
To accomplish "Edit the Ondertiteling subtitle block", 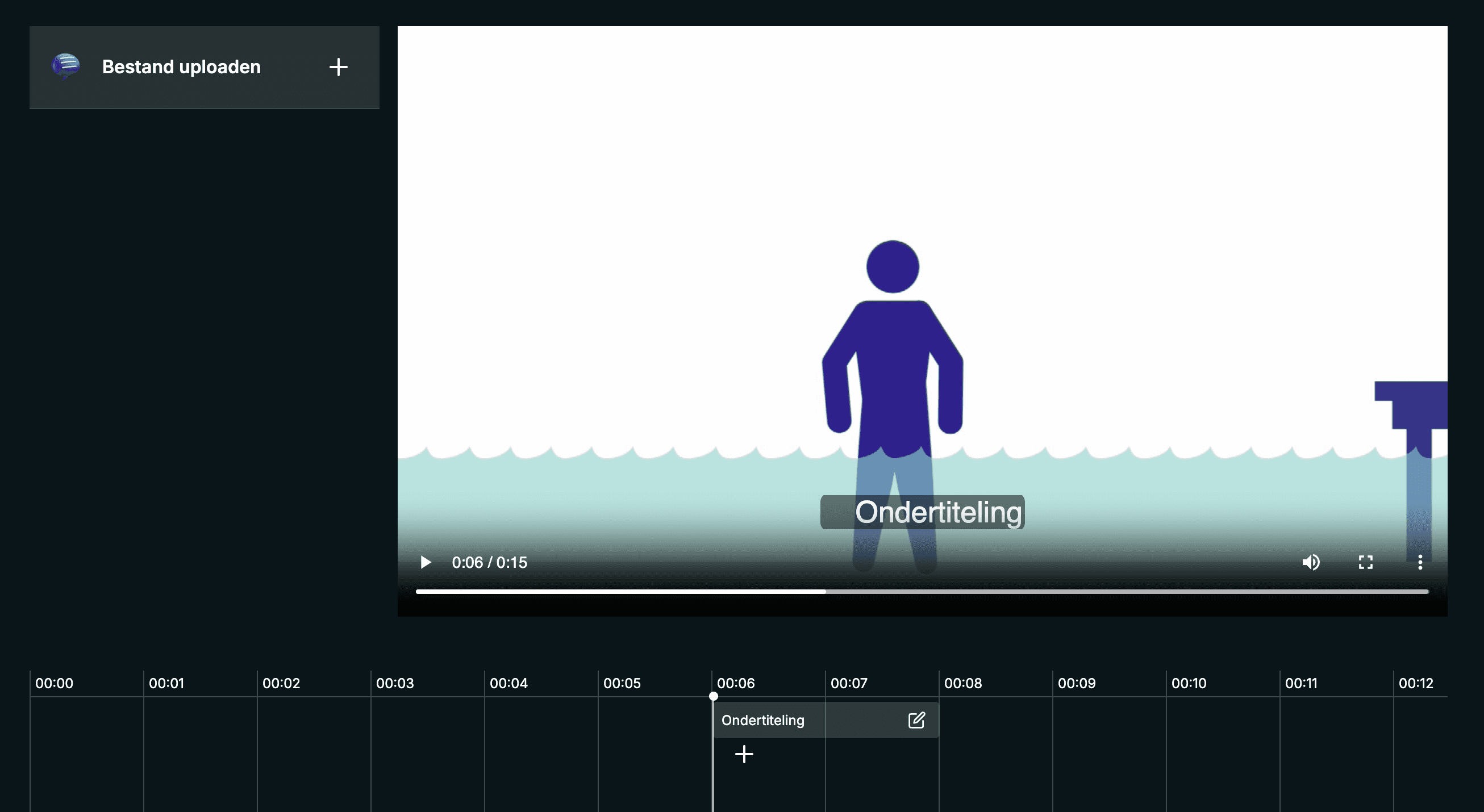I will 916,720.
